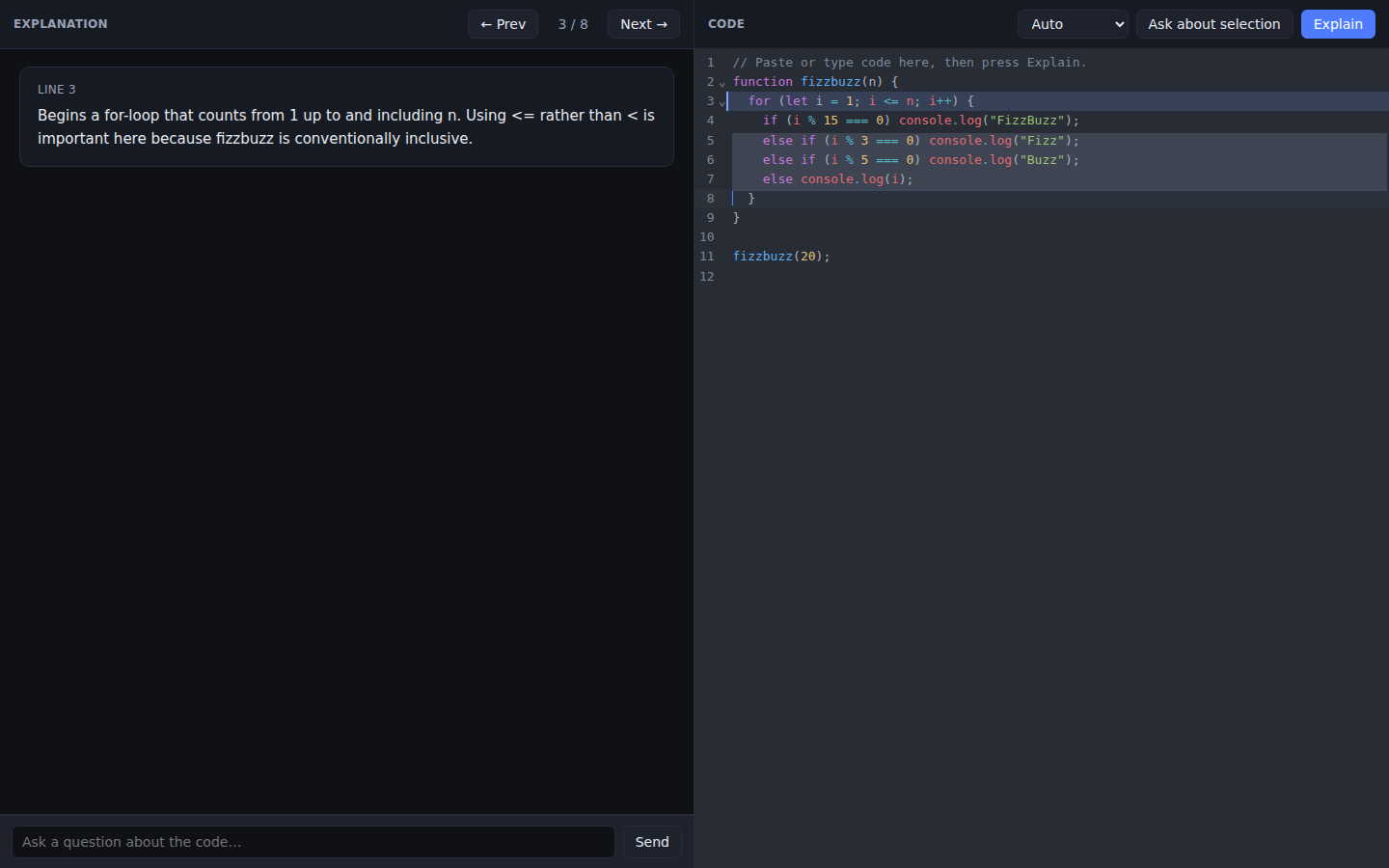Run the Explain button

click(1338, 24)
